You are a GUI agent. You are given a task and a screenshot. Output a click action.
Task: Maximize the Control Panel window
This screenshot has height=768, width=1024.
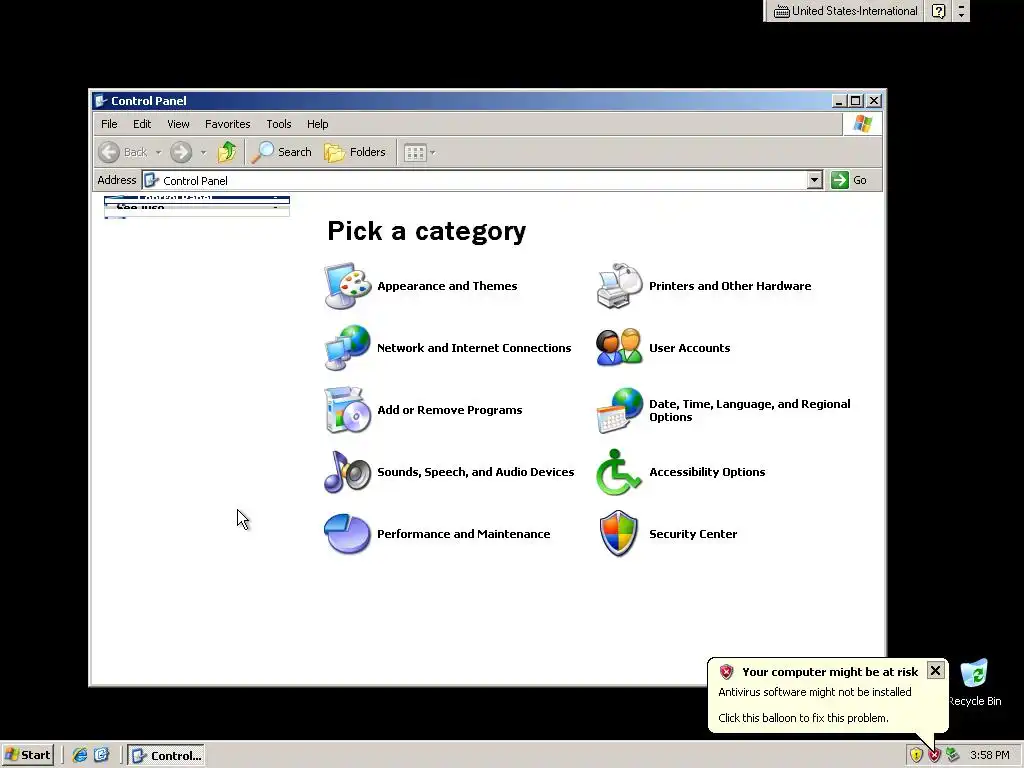(x=856, y=101)
